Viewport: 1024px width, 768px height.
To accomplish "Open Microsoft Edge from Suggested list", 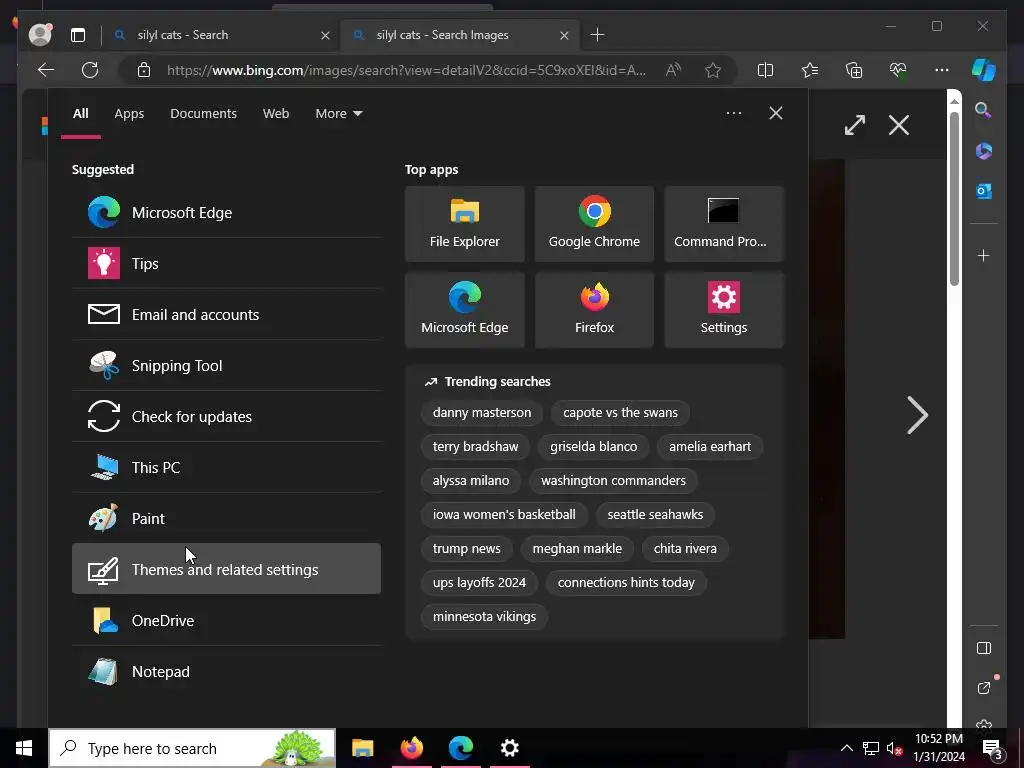I will click(x=226, y=212).
